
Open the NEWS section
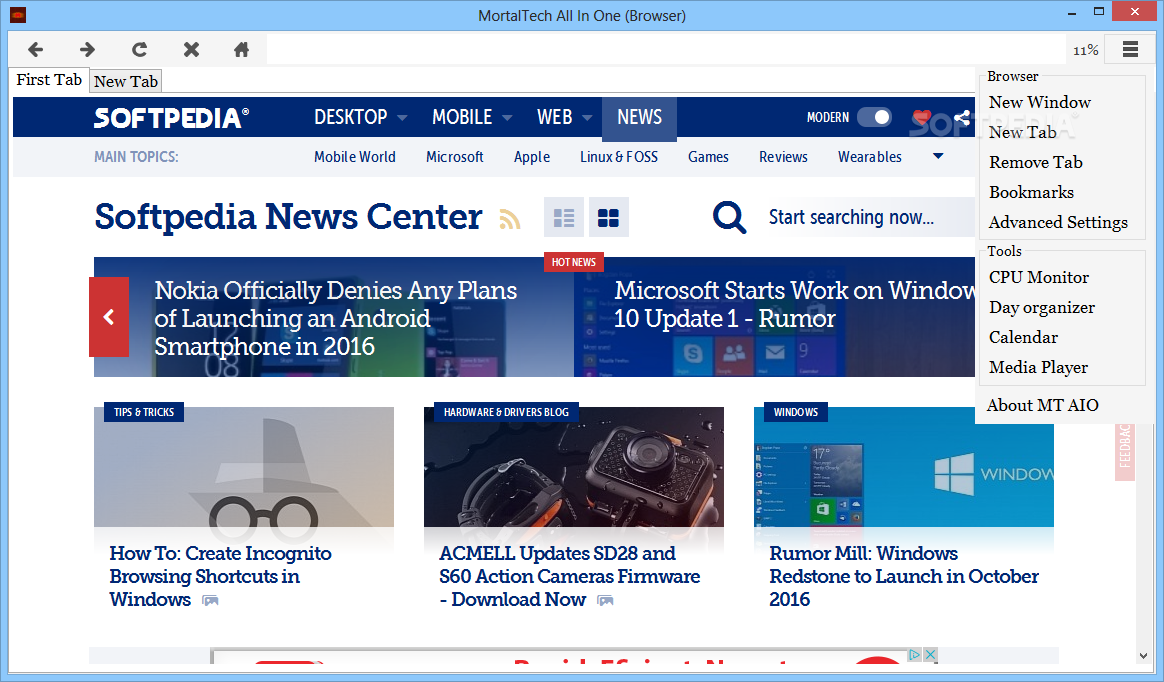click(x=639, y=117)
